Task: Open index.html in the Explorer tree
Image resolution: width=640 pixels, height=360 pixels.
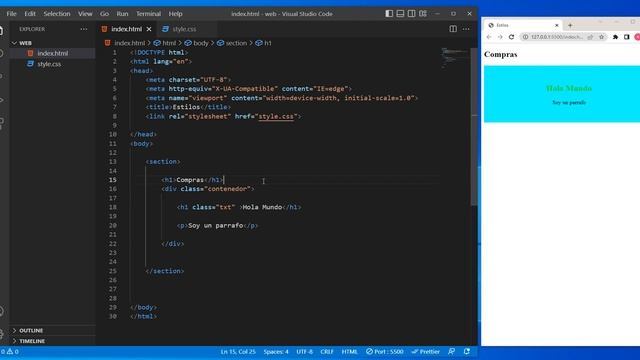Action: (x=53, y=53)
